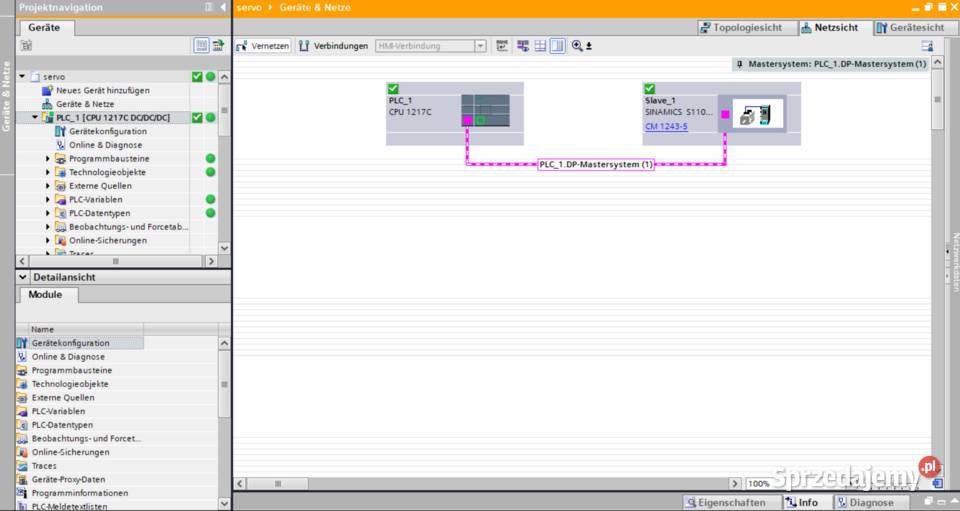960x511 pixels.
Task: Click the show address labels toolbar icon
Action: [x=502, y=46]
